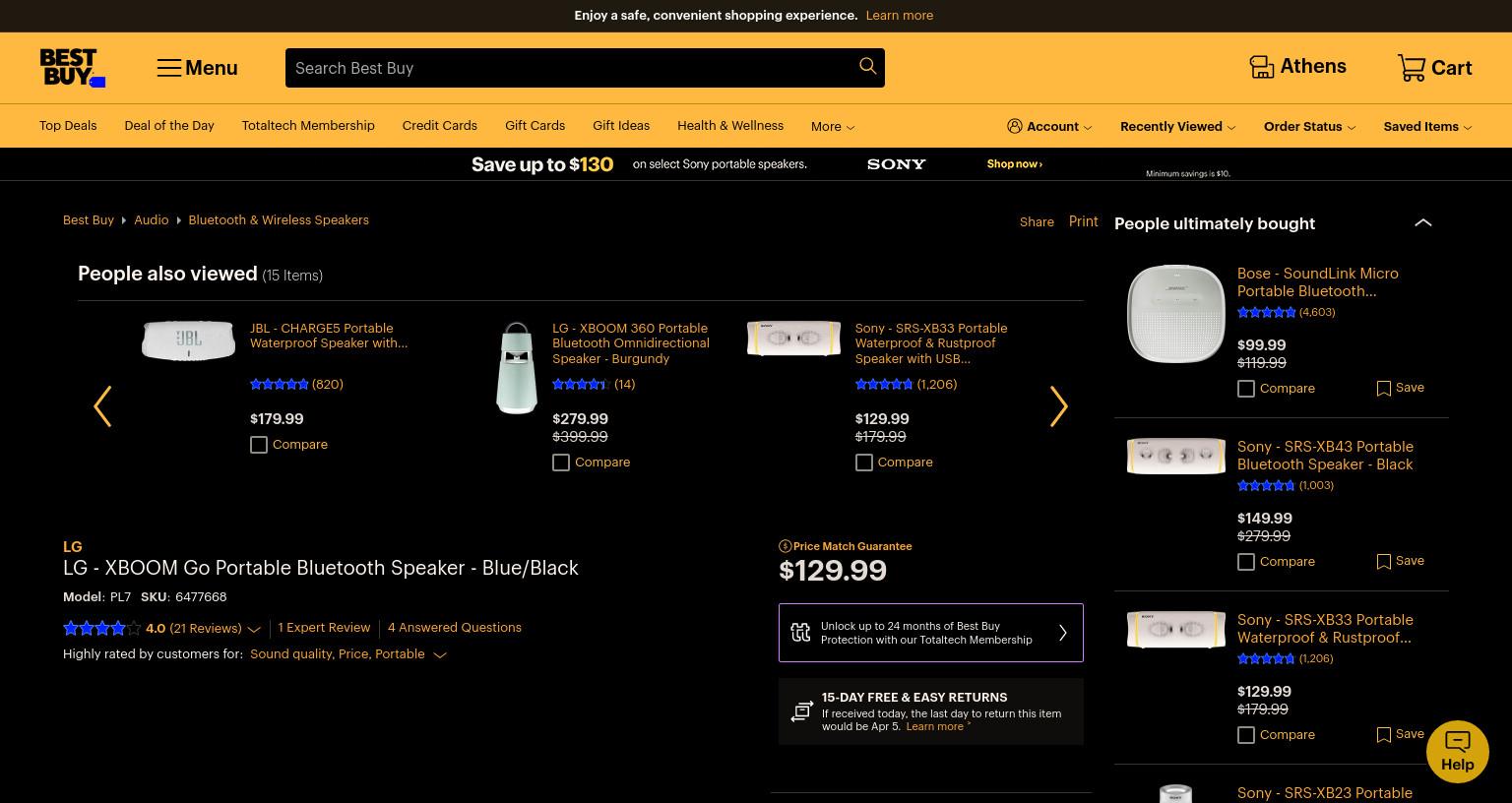1512x803 pixels.
Task: Open the Athens store locator
Action: pyautogui.click(x=1297, y=67)
